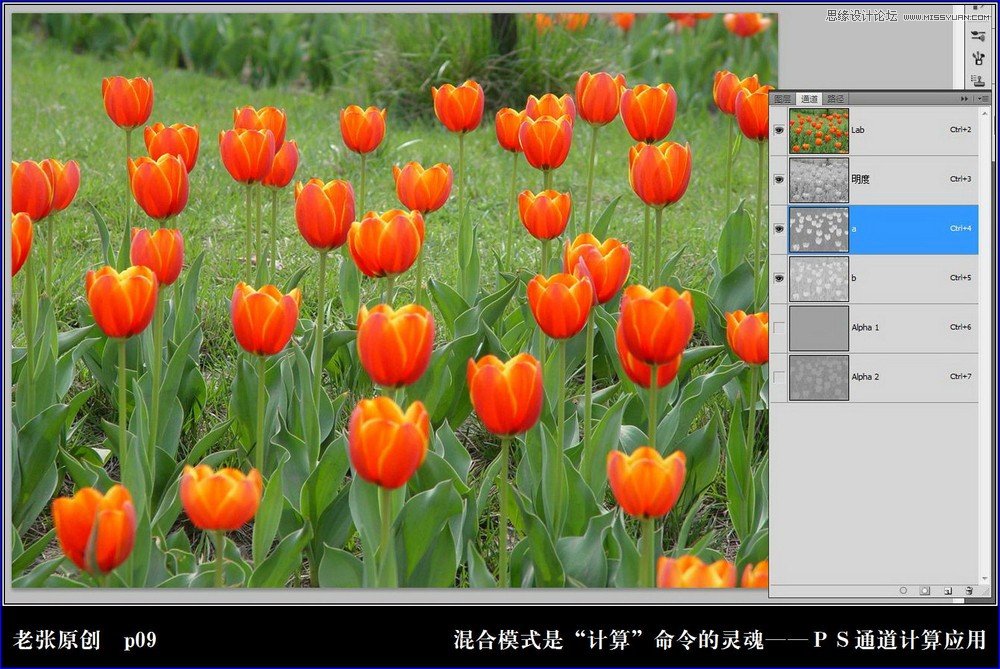Select the 'Lab' channel name

[858, 130]
